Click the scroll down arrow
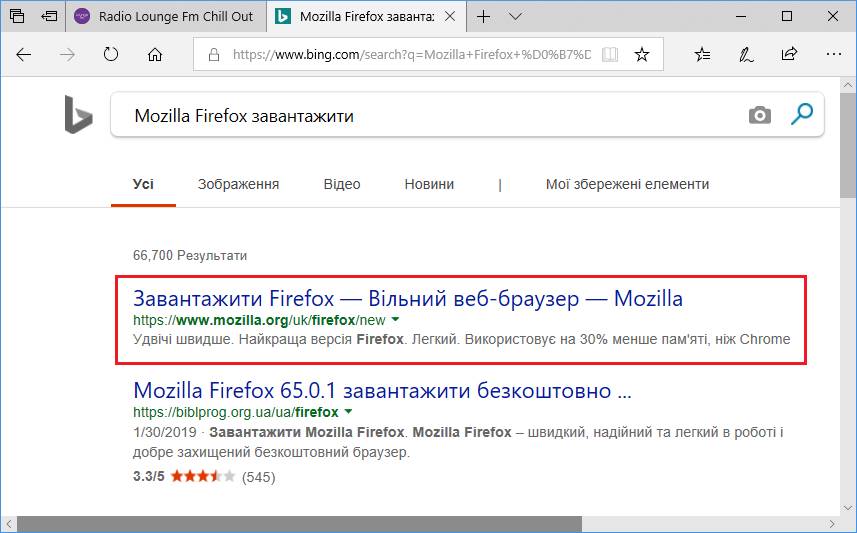 [848, 508]
